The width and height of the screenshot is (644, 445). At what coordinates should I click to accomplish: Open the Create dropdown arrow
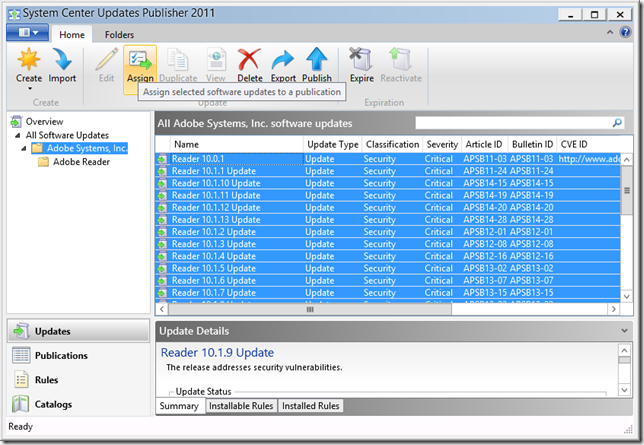(30, 88)
